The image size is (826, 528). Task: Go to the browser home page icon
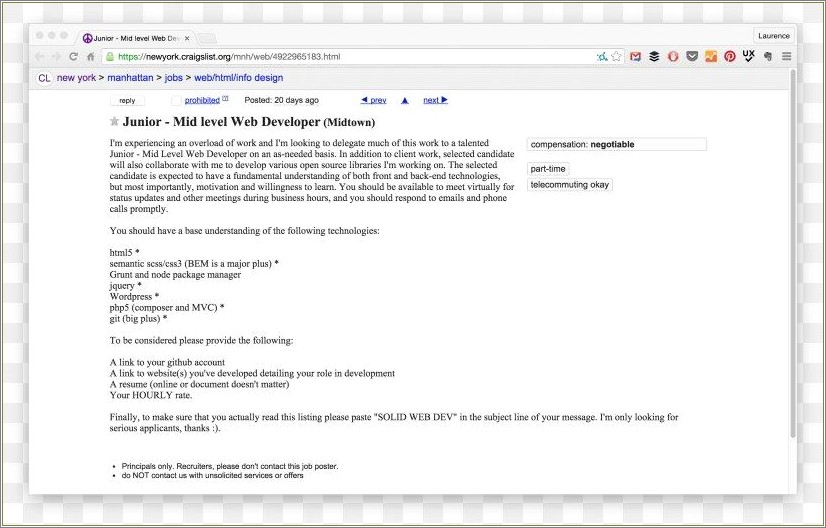coord(91,56)
